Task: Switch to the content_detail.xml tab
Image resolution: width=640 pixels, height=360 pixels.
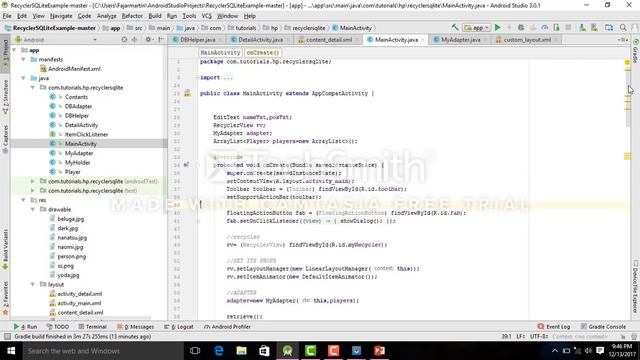Action: 329,40
